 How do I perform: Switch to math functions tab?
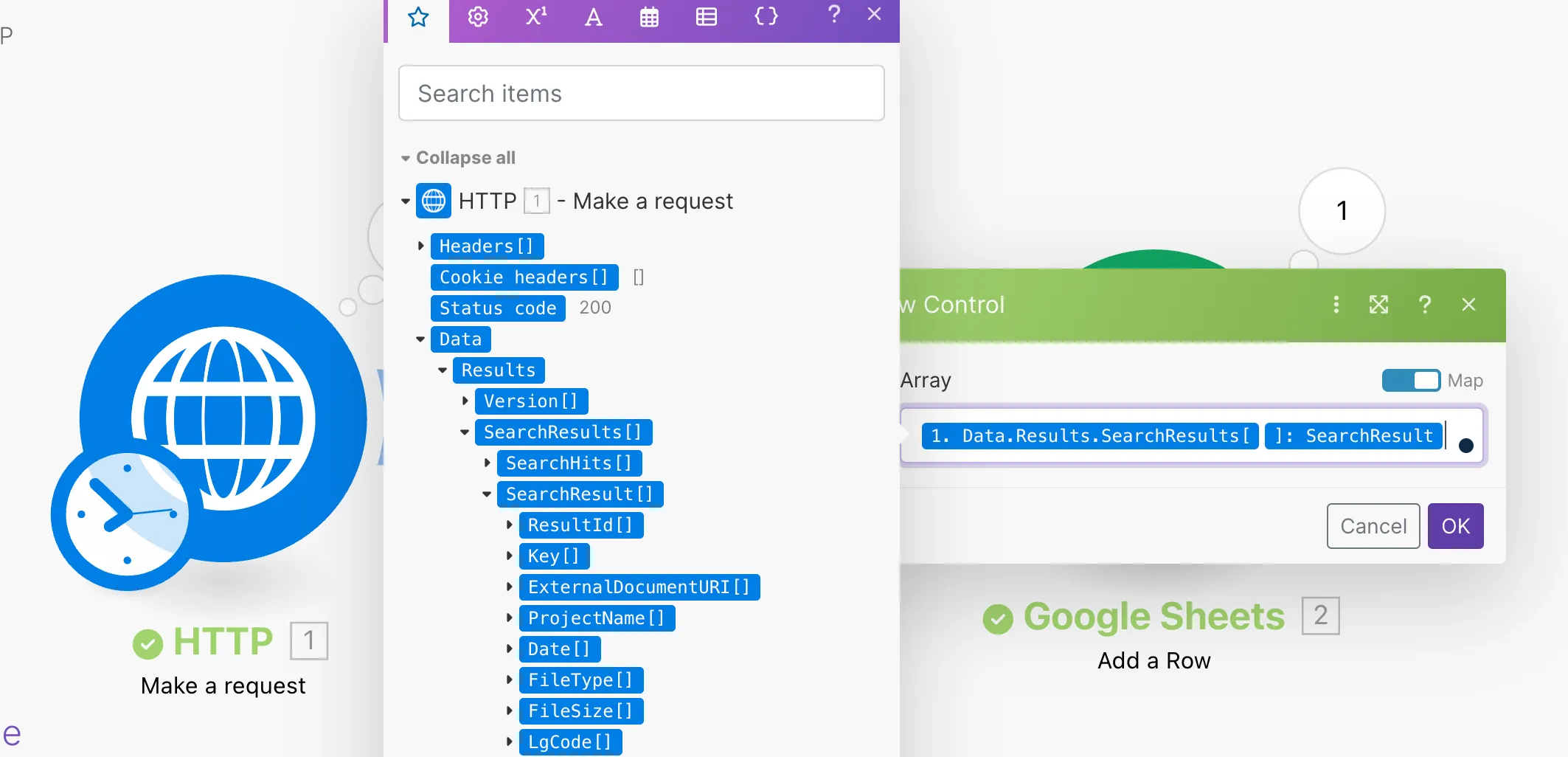pos(535,17)
